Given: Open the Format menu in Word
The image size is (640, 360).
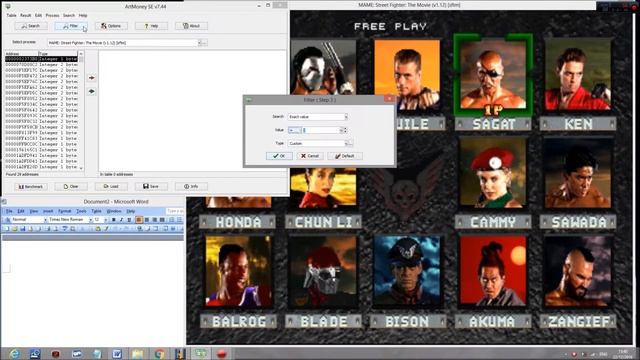Looking at the screenshot, I should click(x=64, y=211).
